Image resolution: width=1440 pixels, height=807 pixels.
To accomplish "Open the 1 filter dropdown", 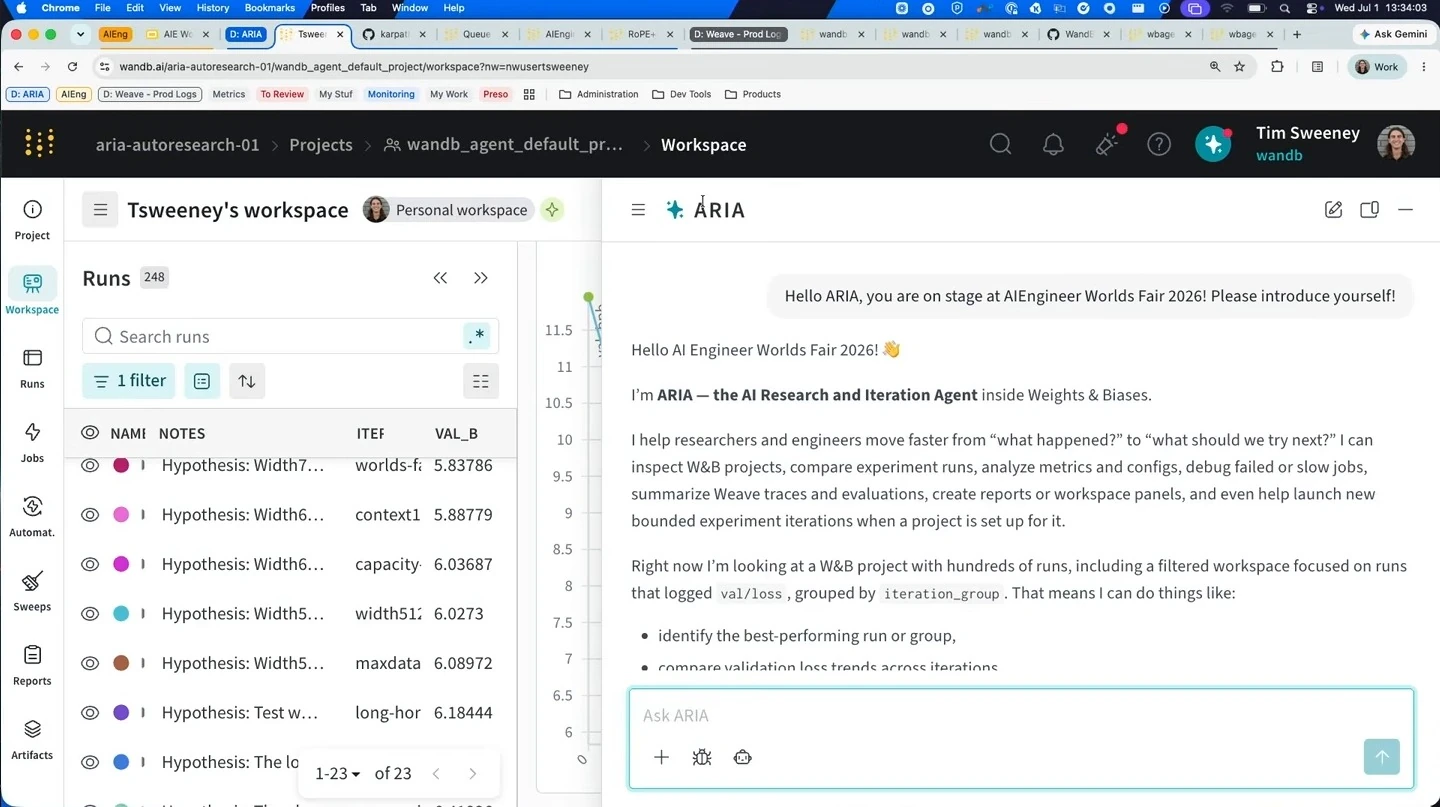I will tap(129, 381).
